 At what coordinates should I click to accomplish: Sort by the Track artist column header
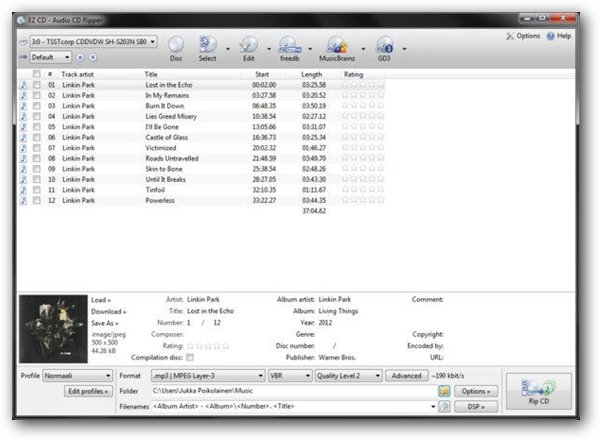pos(77,74)
